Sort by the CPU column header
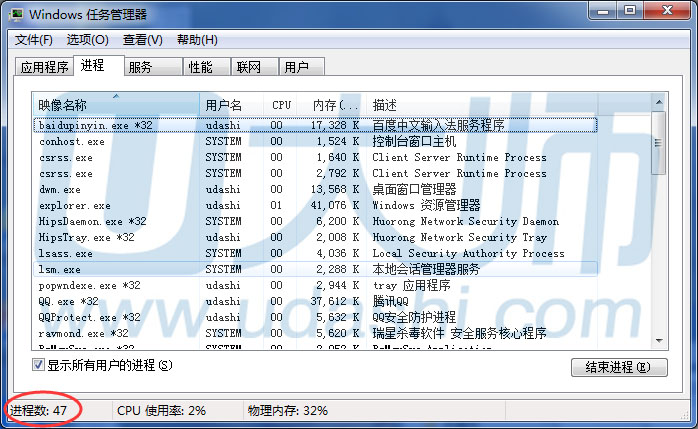Viewport: 698px width, 429px height. (x=282, y=104)
